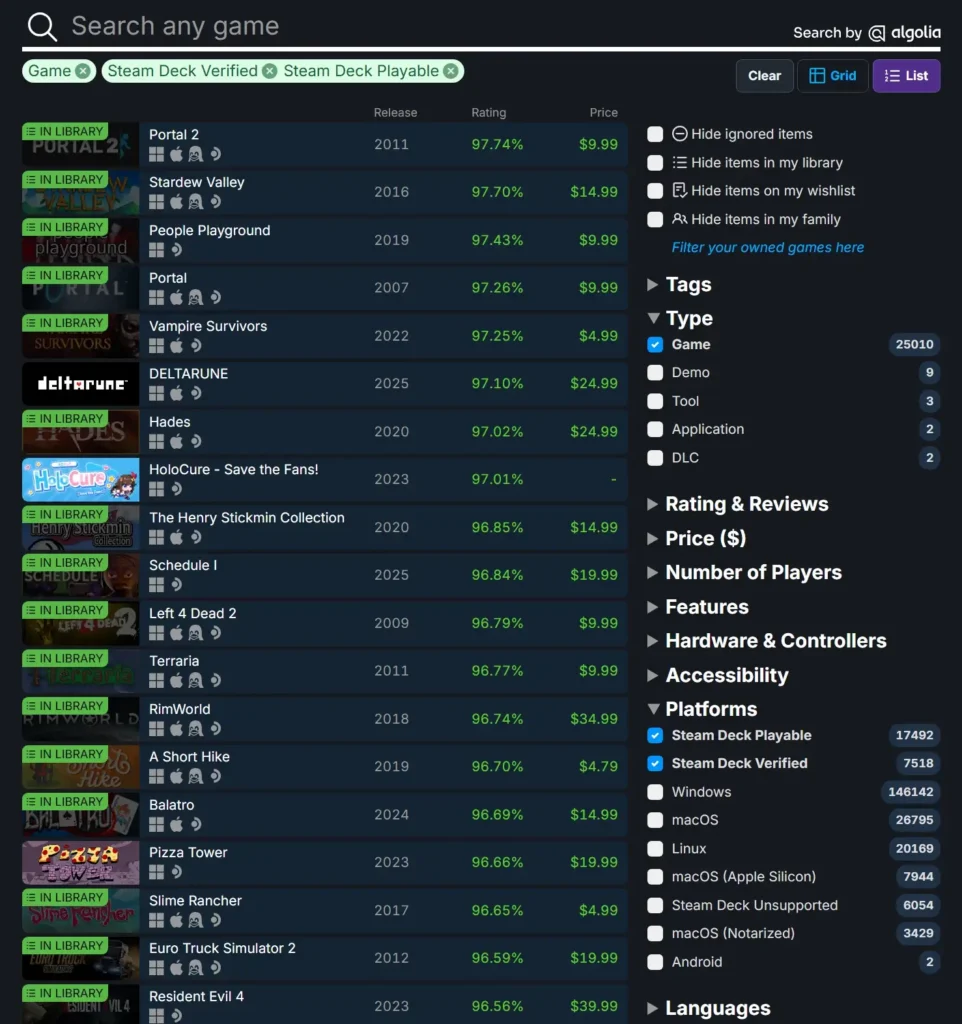Click the Steam Deck icon under HoloCure
The width and height of the screenshot is (962, 1024).
coord(176,488)
